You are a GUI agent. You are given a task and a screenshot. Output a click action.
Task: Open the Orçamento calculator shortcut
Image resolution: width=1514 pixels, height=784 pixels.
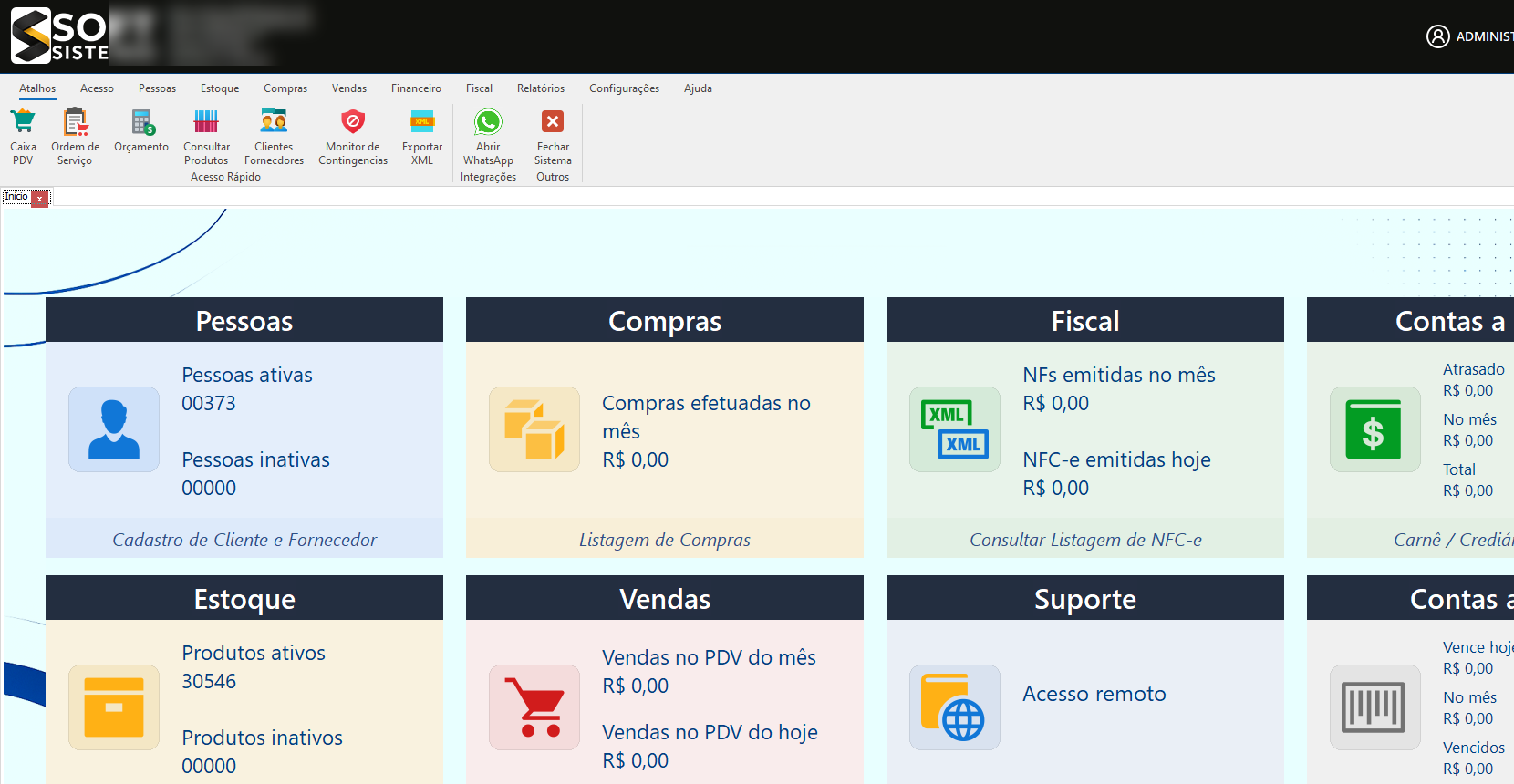tap(141, 130)
